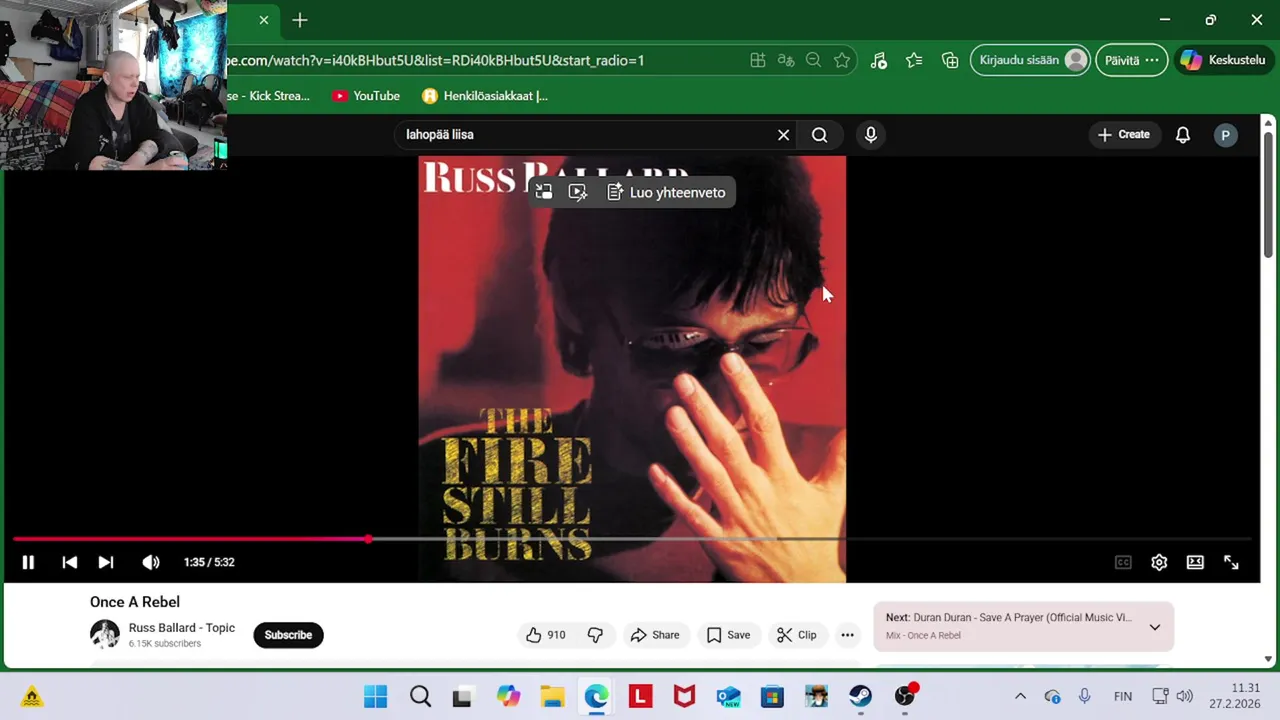The image size is (1280, 720).
Task: Open the Favorites list button
Action: point(914,60)
